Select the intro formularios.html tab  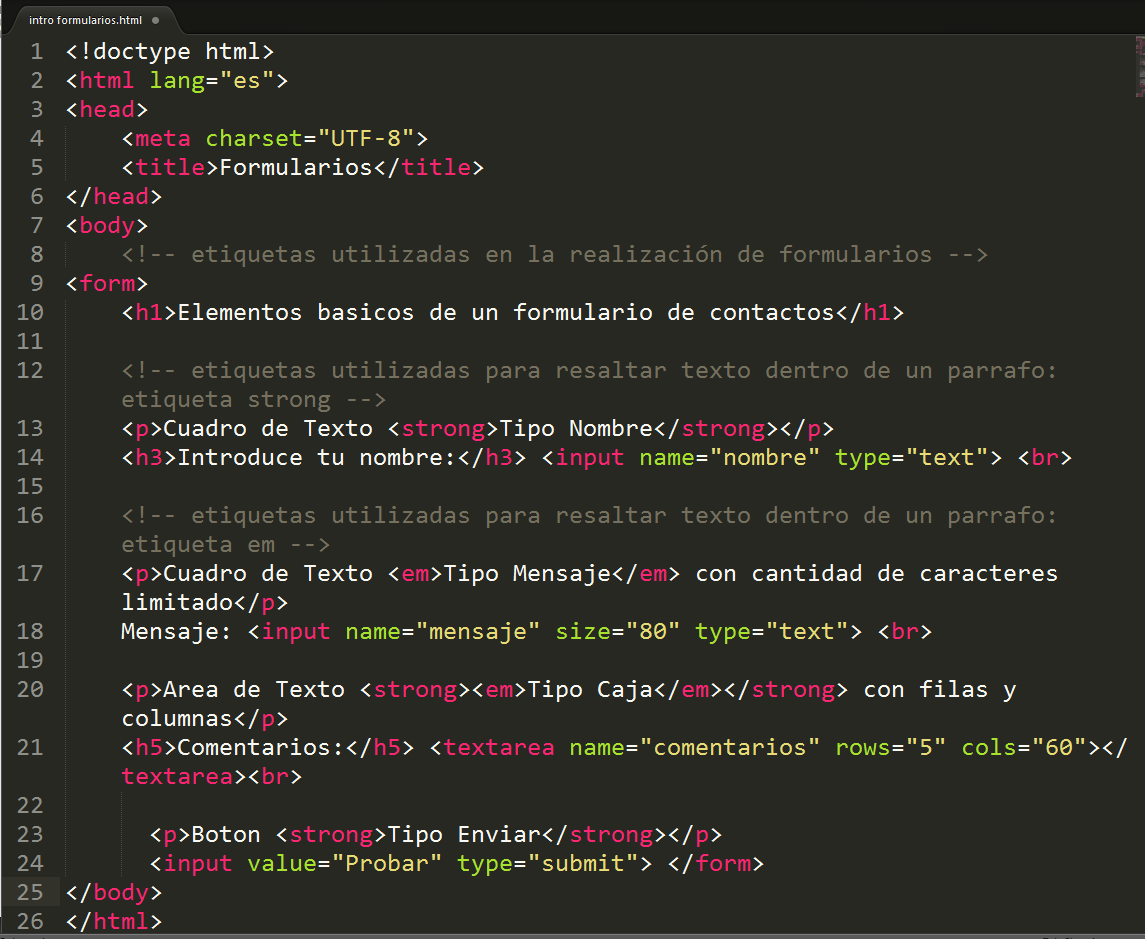pos(85,17)
